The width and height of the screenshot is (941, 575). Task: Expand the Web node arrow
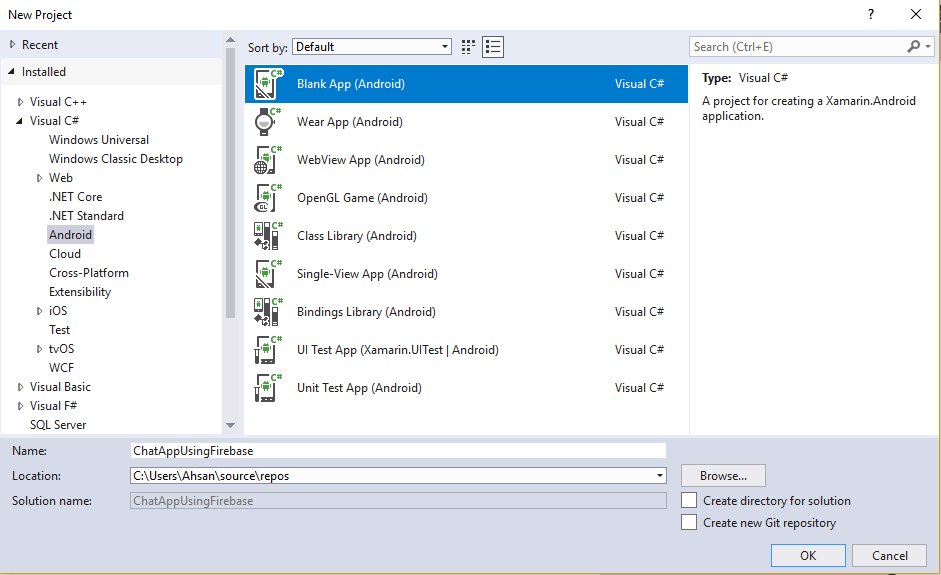tap(40, 178)
